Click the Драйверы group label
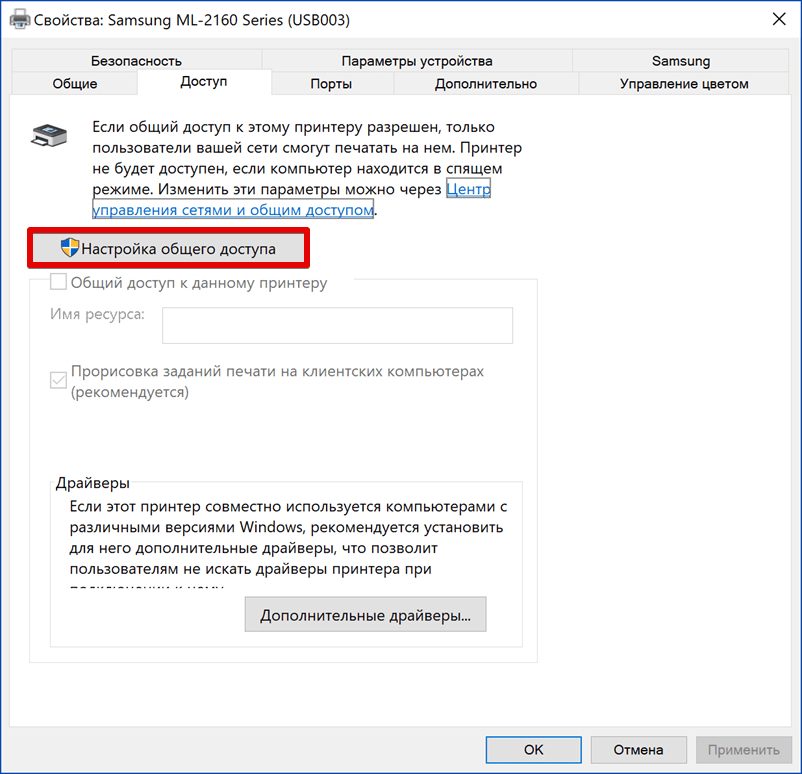 [93, 483]
